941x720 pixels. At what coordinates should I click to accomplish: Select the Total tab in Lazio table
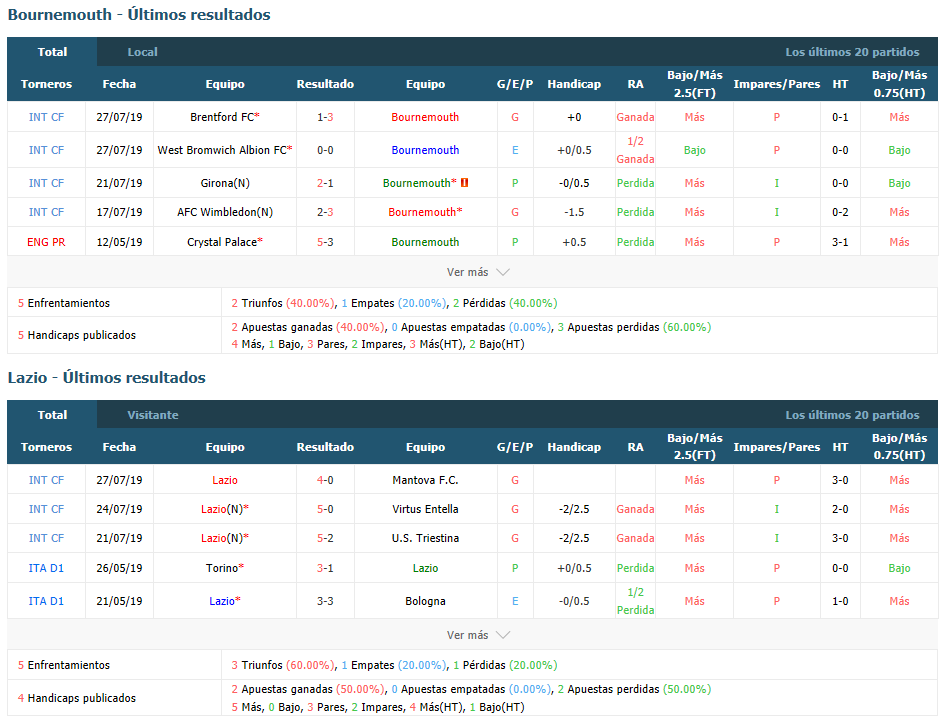point(52,415)
